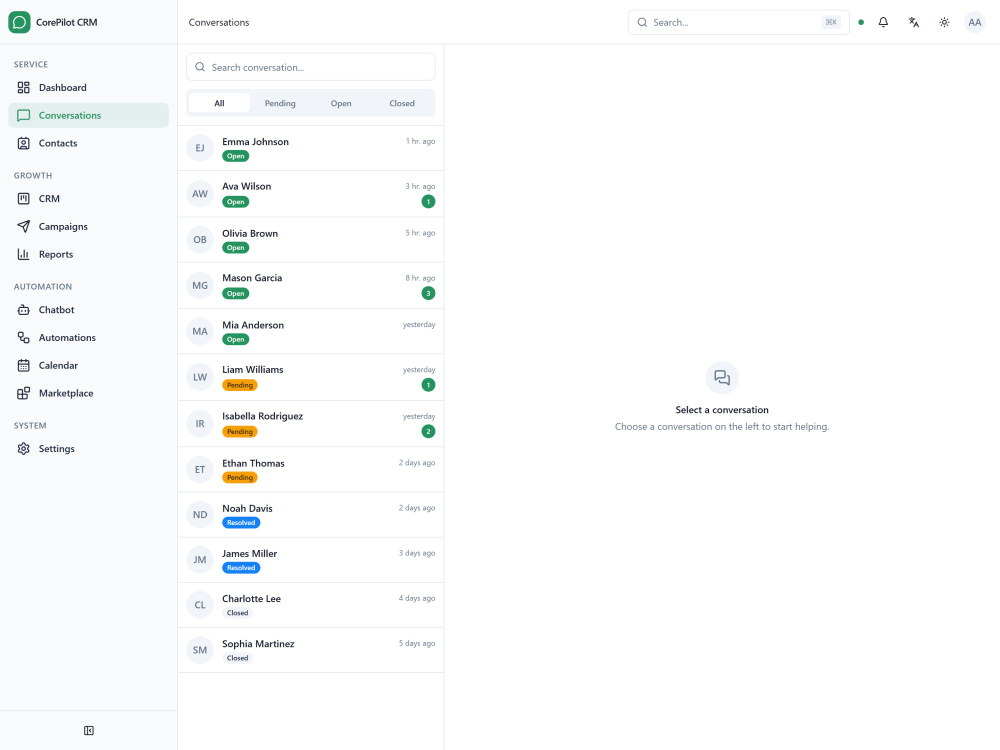The width and height of the screenshot is (1000, 750).
Task: Go to Automations in the sidebar
Action: point(89,337)
